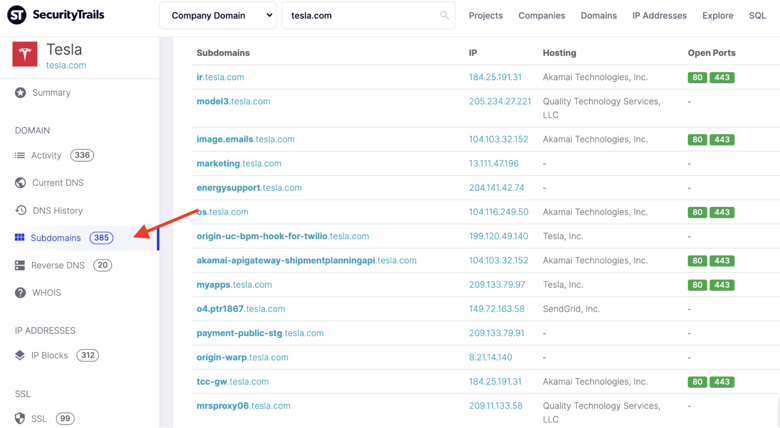Image resolution: width=780 pixels, height=428 pixels.
Task: Open payment-public-stg.tesla.com link
Action: tap(260, 333)
